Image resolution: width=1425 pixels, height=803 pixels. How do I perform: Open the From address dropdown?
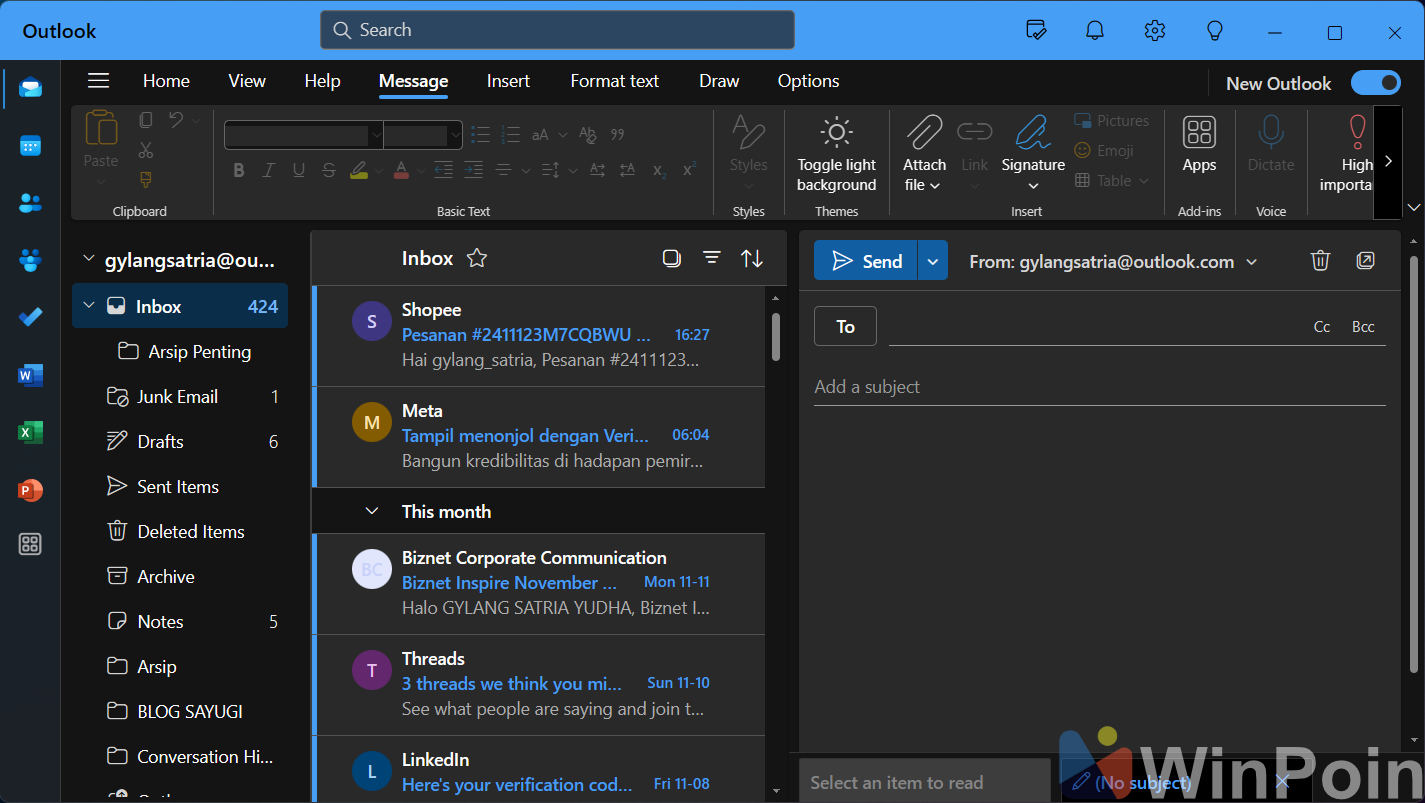click(1251, 262)
